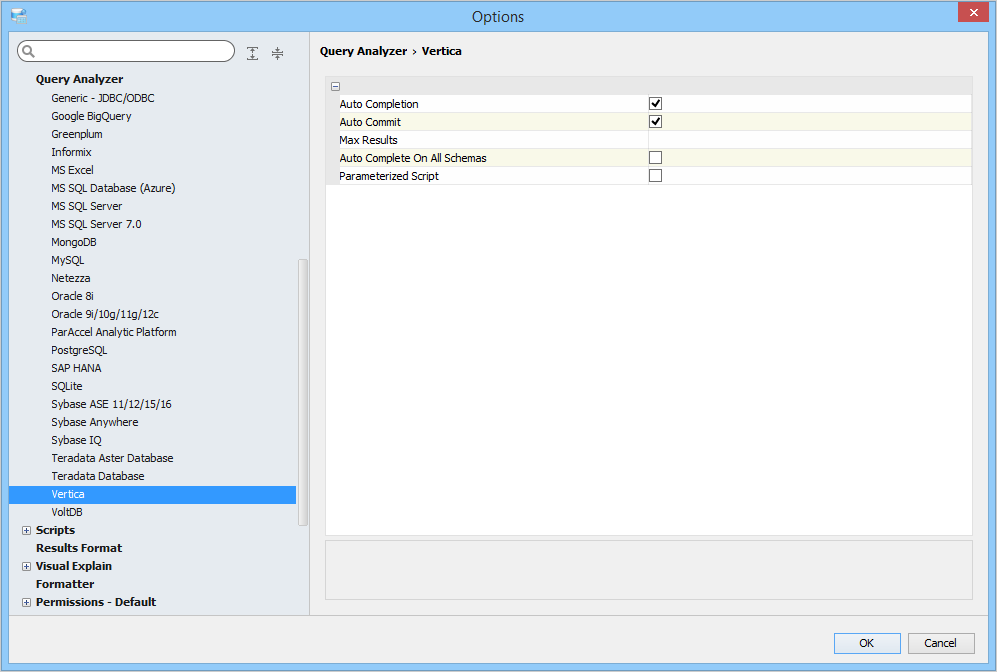Click the Max Results value field
The height and width of the screenshot is (672, 997).
coord(809,140)
